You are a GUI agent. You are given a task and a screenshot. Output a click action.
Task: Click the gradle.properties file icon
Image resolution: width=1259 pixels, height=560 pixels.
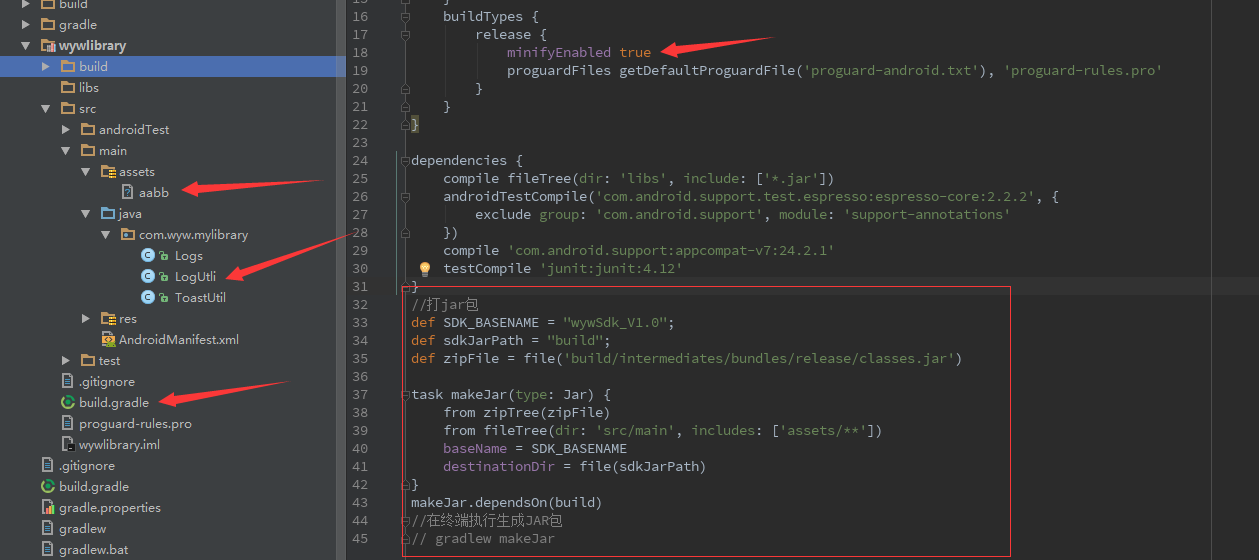48,507
